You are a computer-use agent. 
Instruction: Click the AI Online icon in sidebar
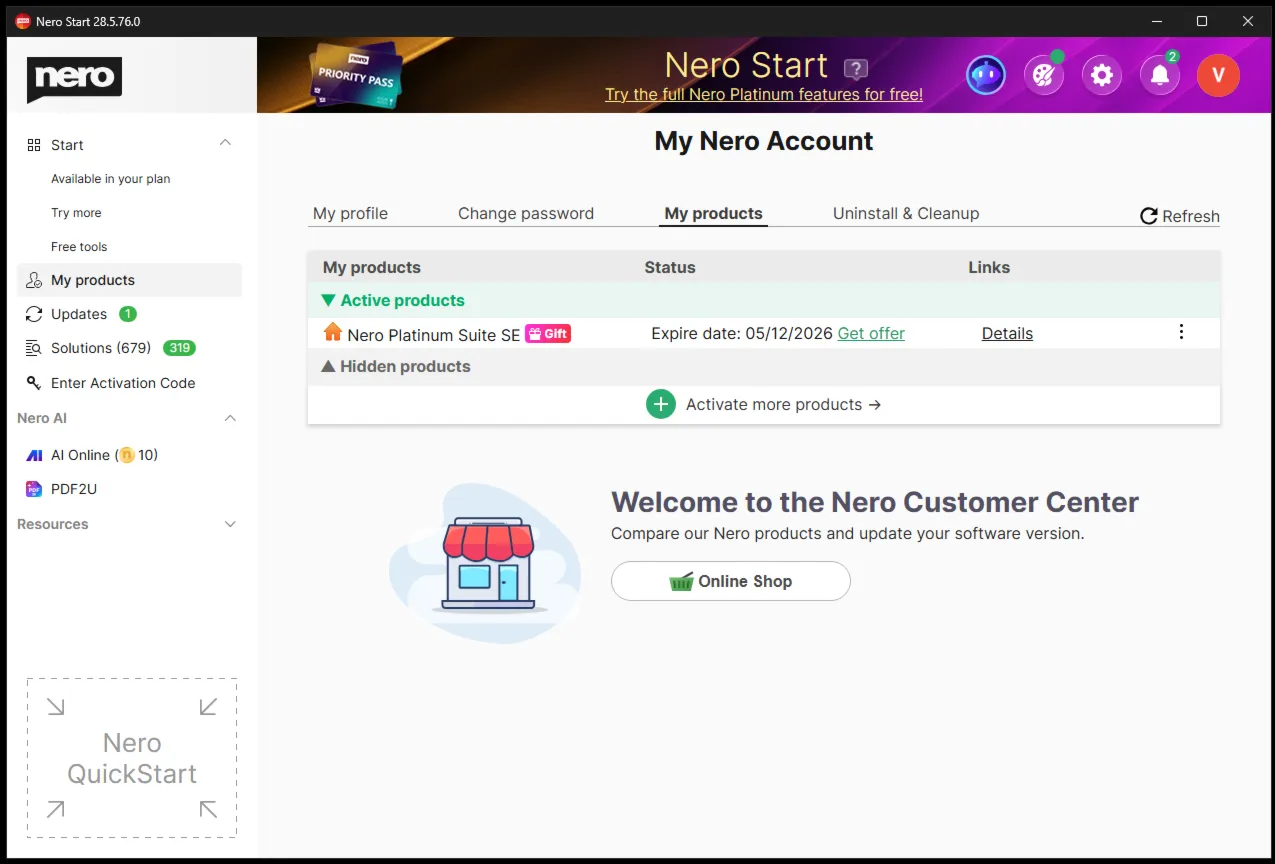(34, 455)
